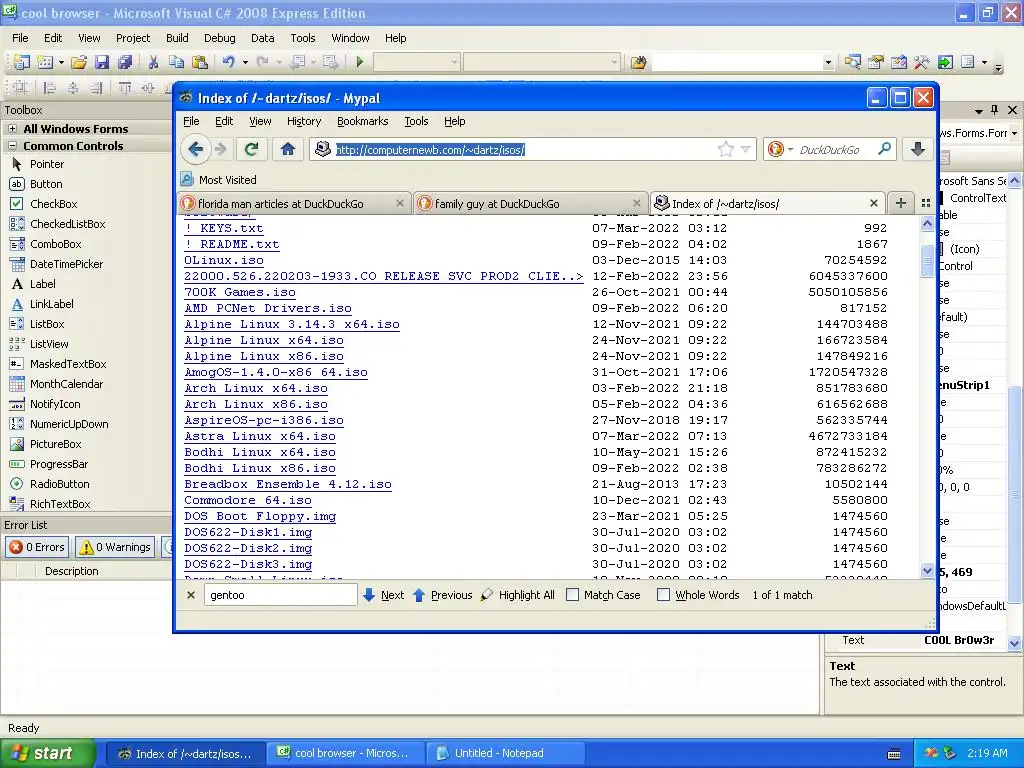The height and width of the screenshot is (768, 1024).
Task: Open the 700K Games.iso link
Action: [240, 292]
